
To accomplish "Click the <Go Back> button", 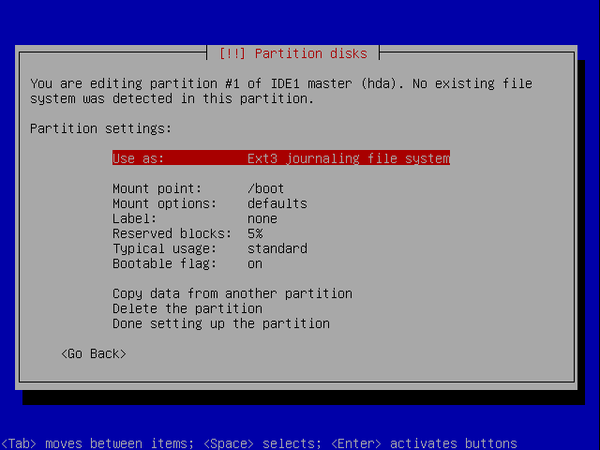I will click(94, 354).
